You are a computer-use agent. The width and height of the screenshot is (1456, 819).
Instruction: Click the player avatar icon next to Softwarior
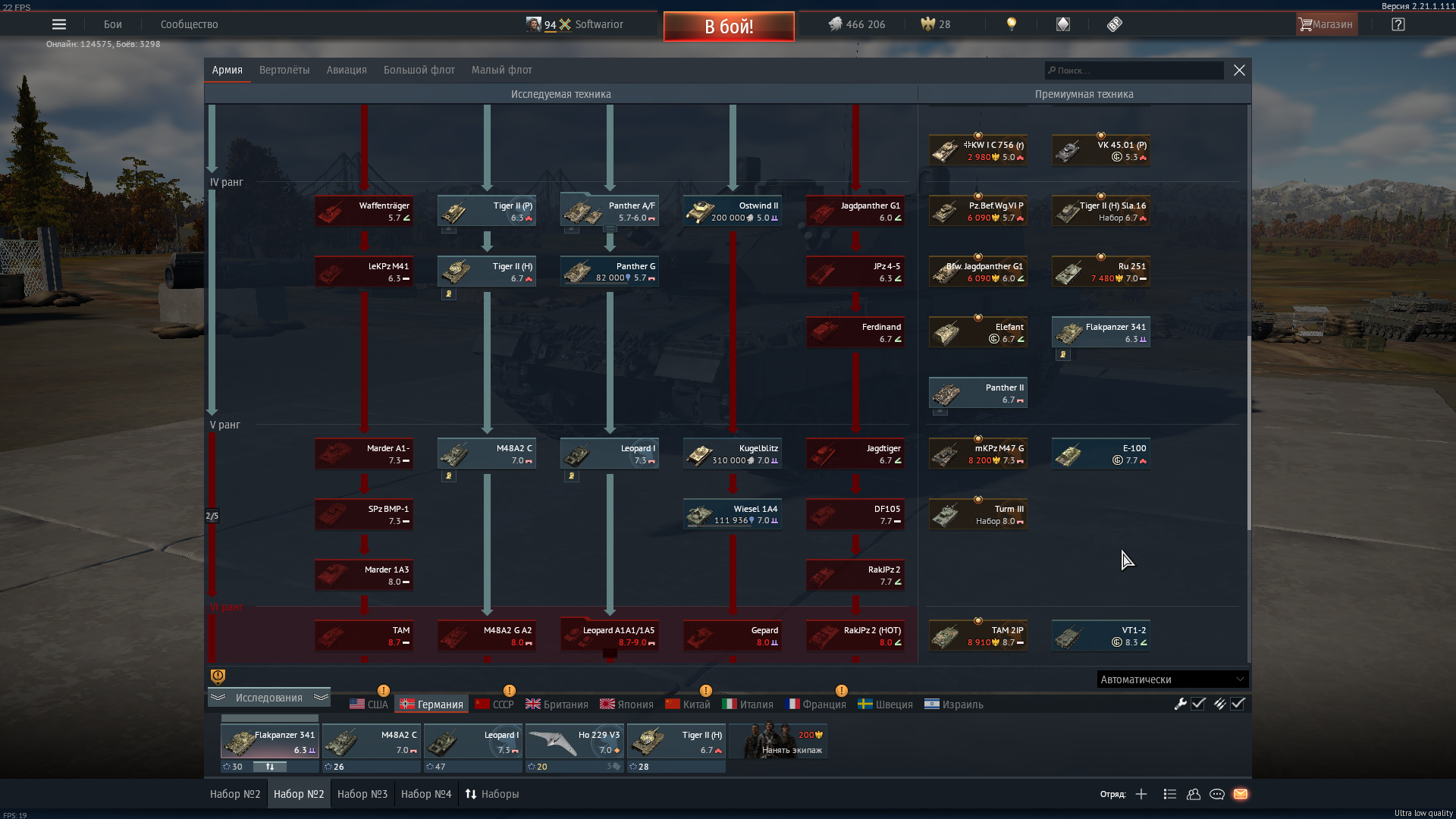tap(534, 24)
